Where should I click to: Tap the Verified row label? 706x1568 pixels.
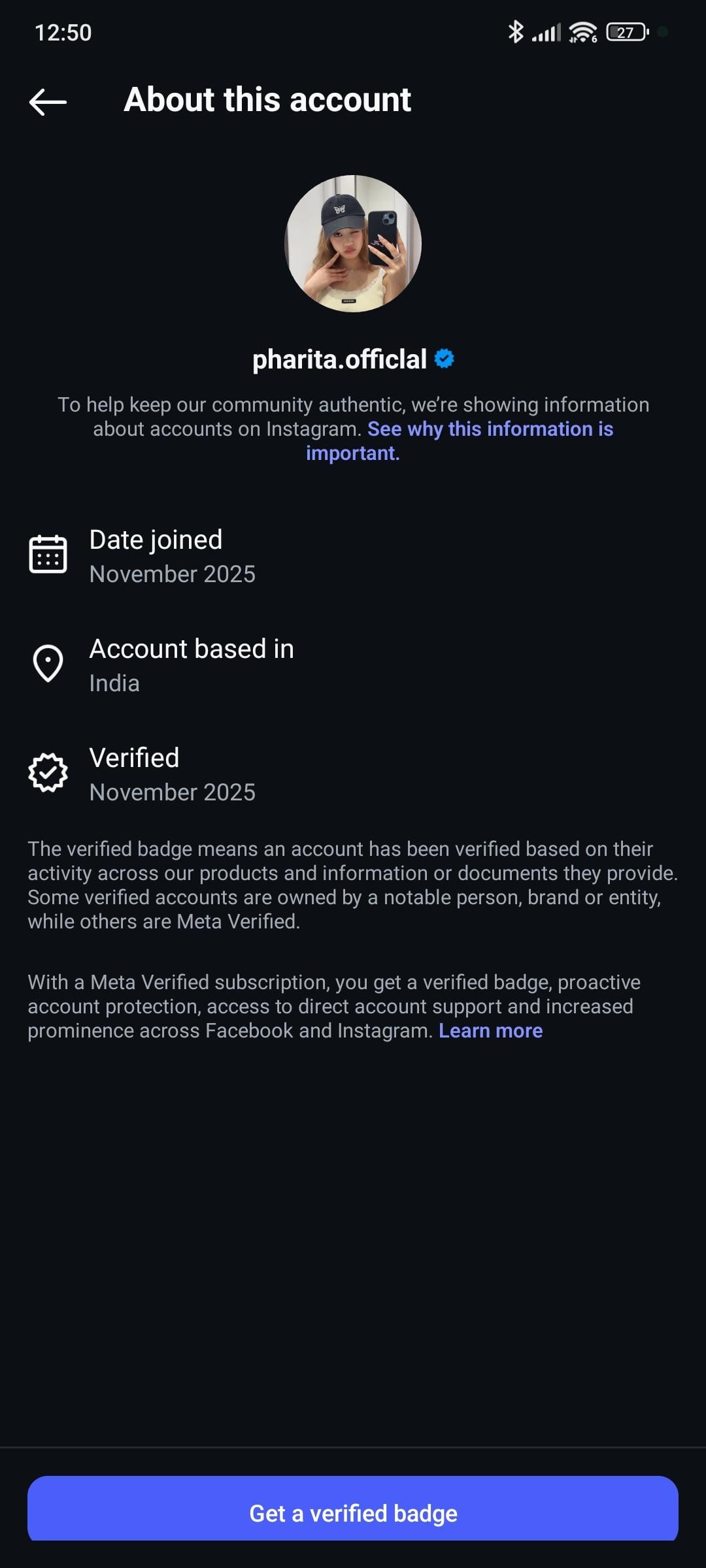pos(134,758)
